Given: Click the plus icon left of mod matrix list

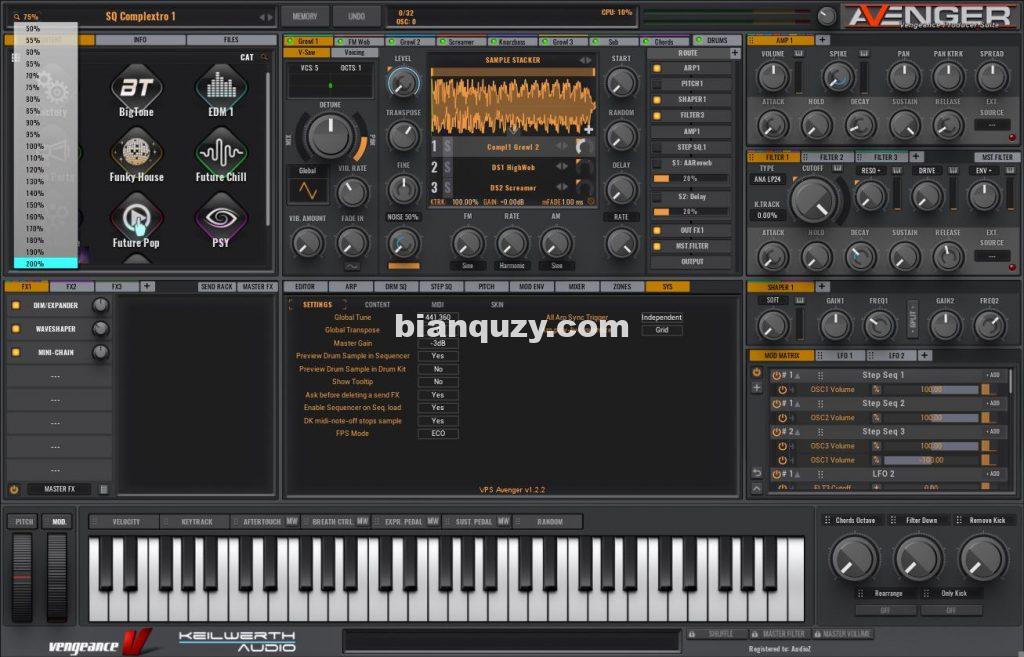Looking at the screenshot, I should click(x=756, y=387).
